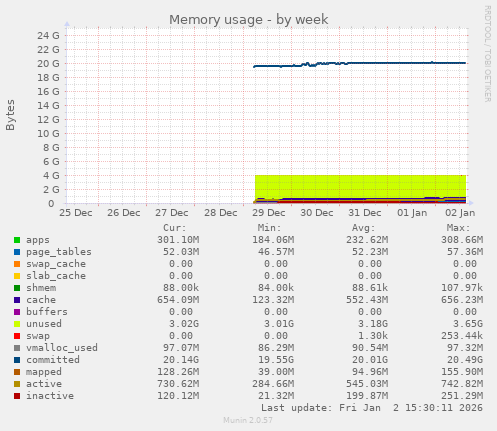497x431 pixels.
Task: Click the 'slab_cache' legend label
Action: point(56,276)
